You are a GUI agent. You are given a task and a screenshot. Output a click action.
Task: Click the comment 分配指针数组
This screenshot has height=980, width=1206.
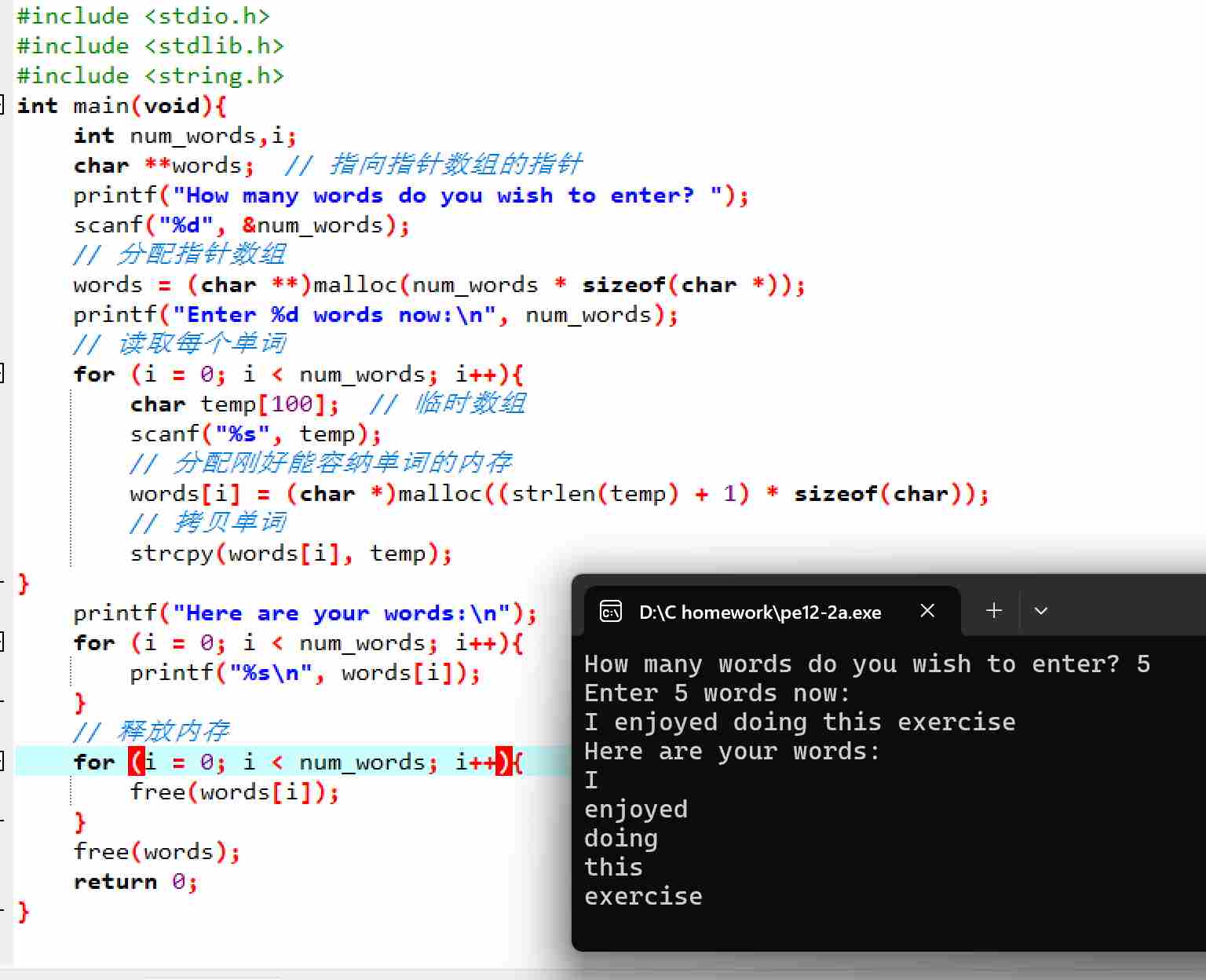[x=179, y=254]
